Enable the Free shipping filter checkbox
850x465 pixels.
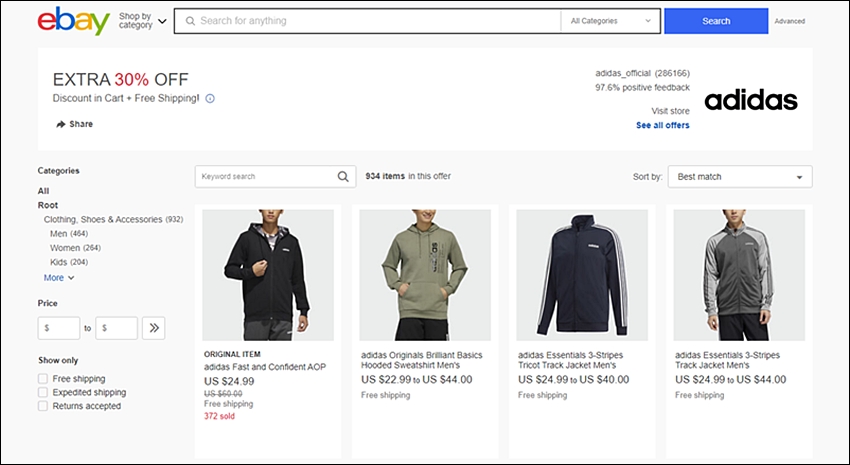43,378
